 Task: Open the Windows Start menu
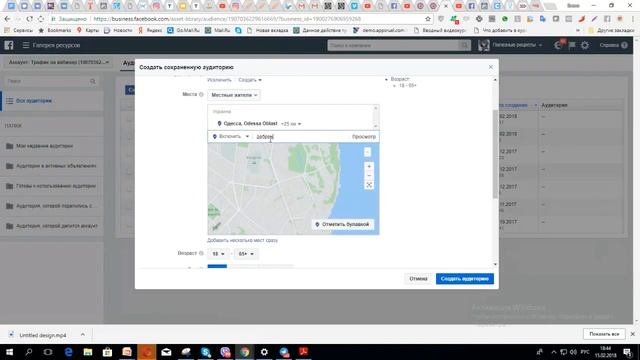(x=9, y=352)
